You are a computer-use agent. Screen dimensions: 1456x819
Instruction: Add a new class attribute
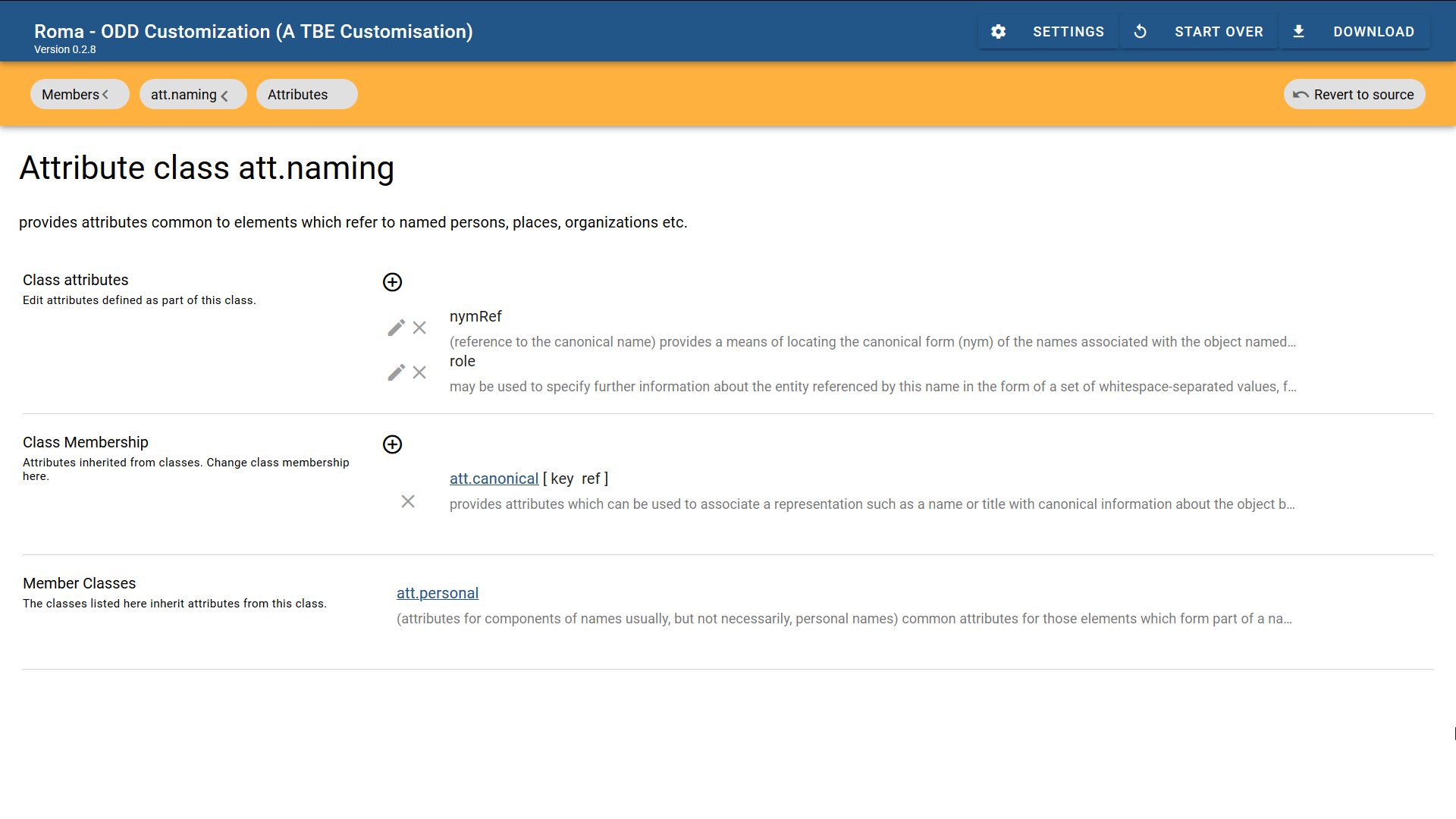[392, 282]
